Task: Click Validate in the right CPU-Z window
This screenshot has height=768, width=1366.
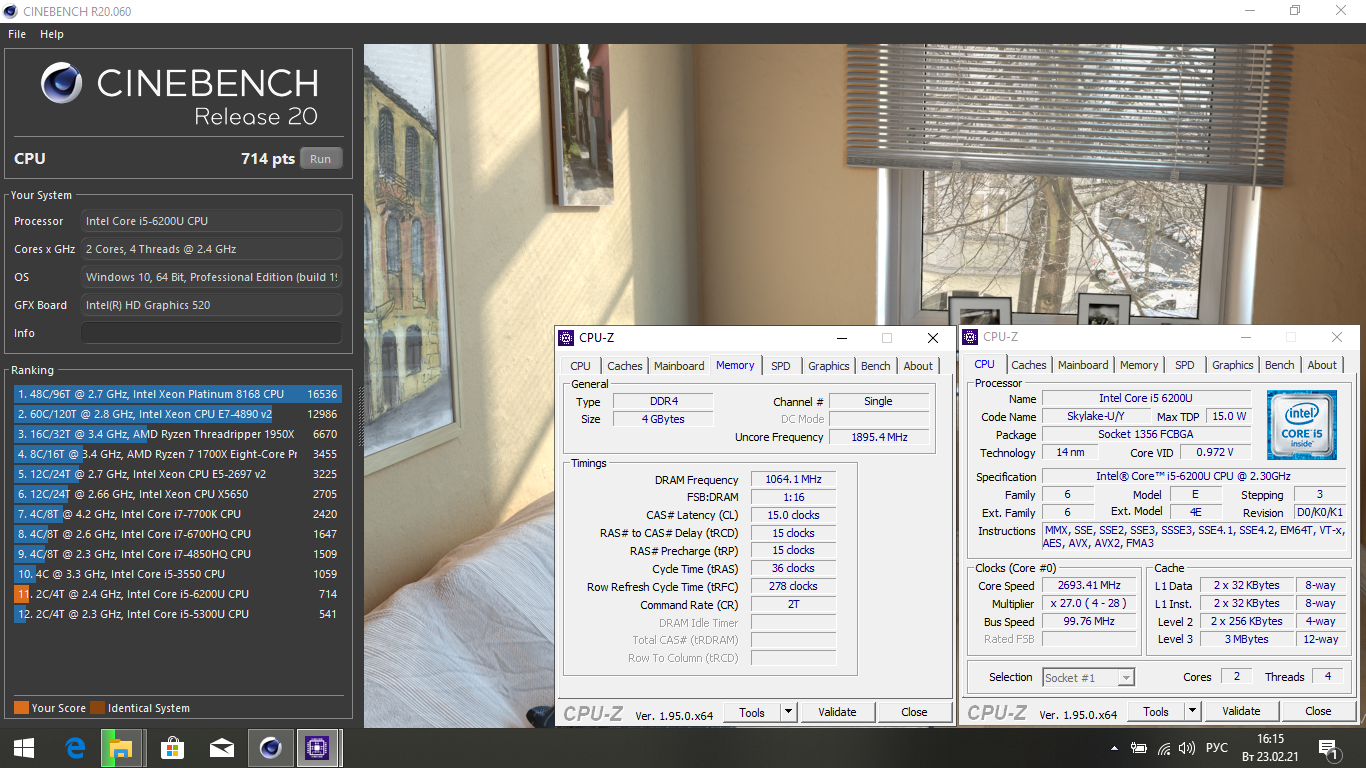Action: (x=1241, y=711)
